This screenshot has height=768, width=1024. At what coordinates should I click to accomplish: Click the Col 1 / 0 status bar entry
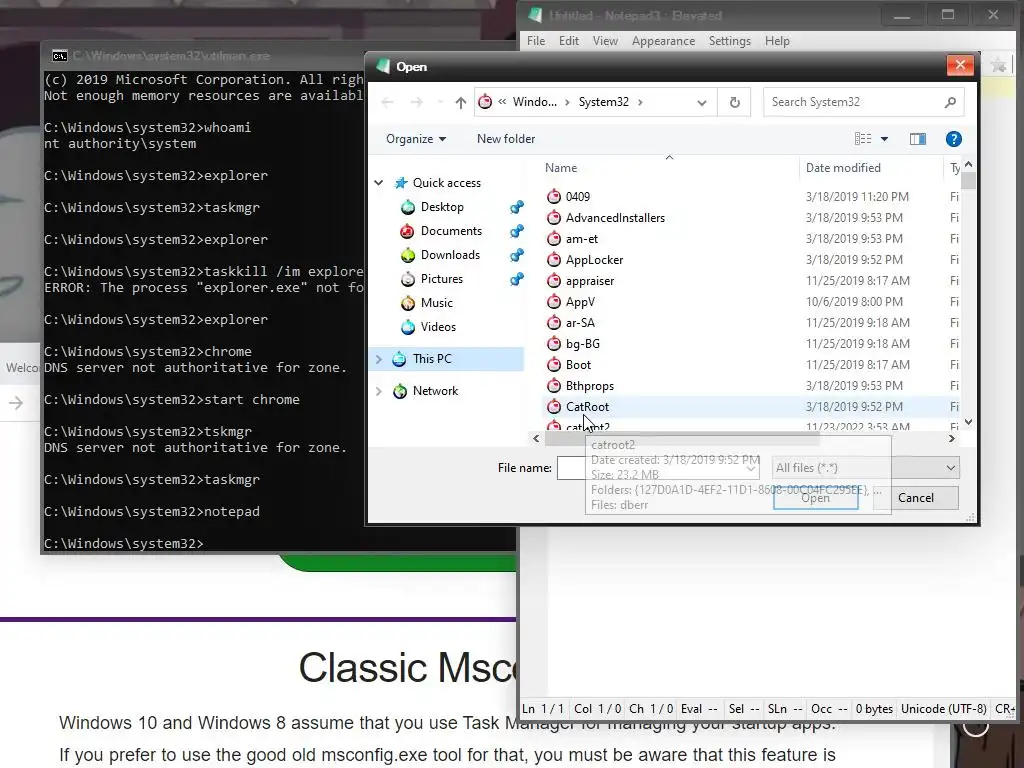coord(598,709)
